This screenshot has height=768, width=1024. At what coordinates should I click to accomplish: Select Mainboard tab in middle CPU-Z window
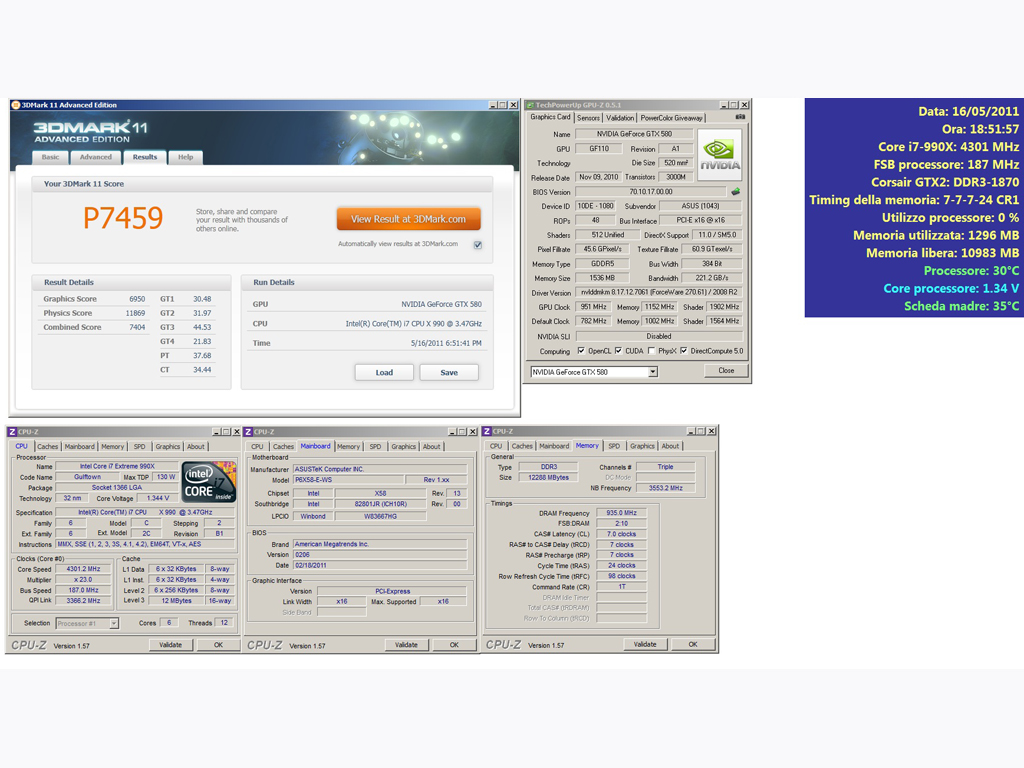click(315, 446)
